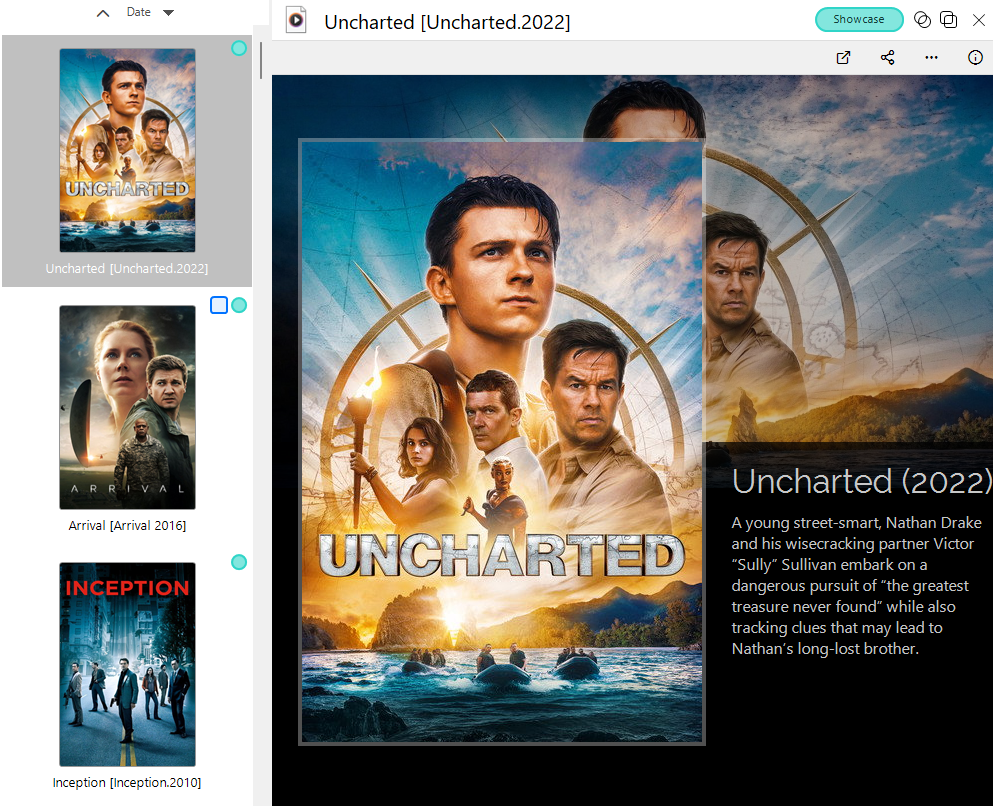Image resolution: width=993 pixels, height=806 pixels.
Task: Click the Showcase button
Action: click(859, 20)
